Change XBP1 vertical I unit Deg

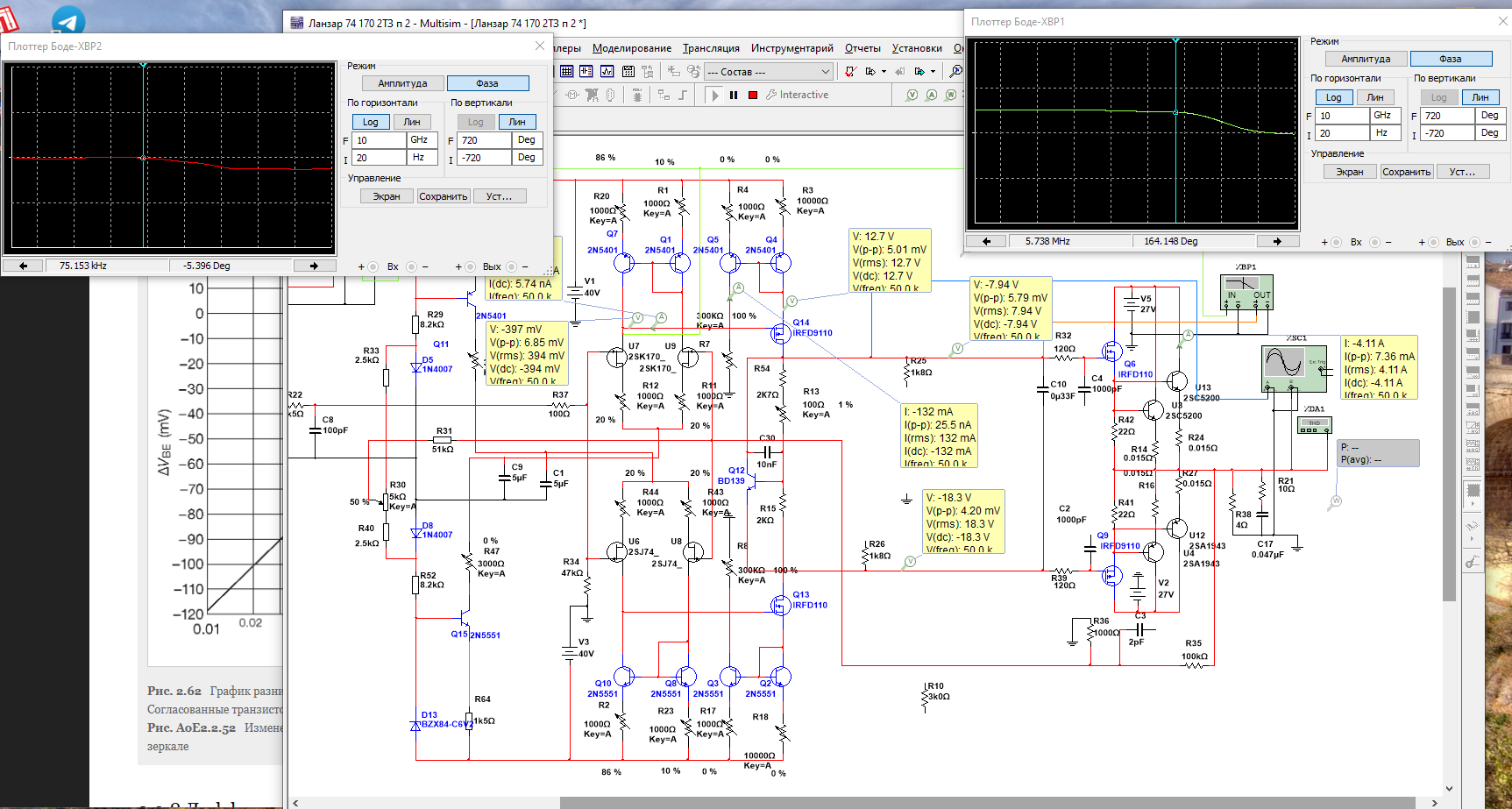[1491, 133]
